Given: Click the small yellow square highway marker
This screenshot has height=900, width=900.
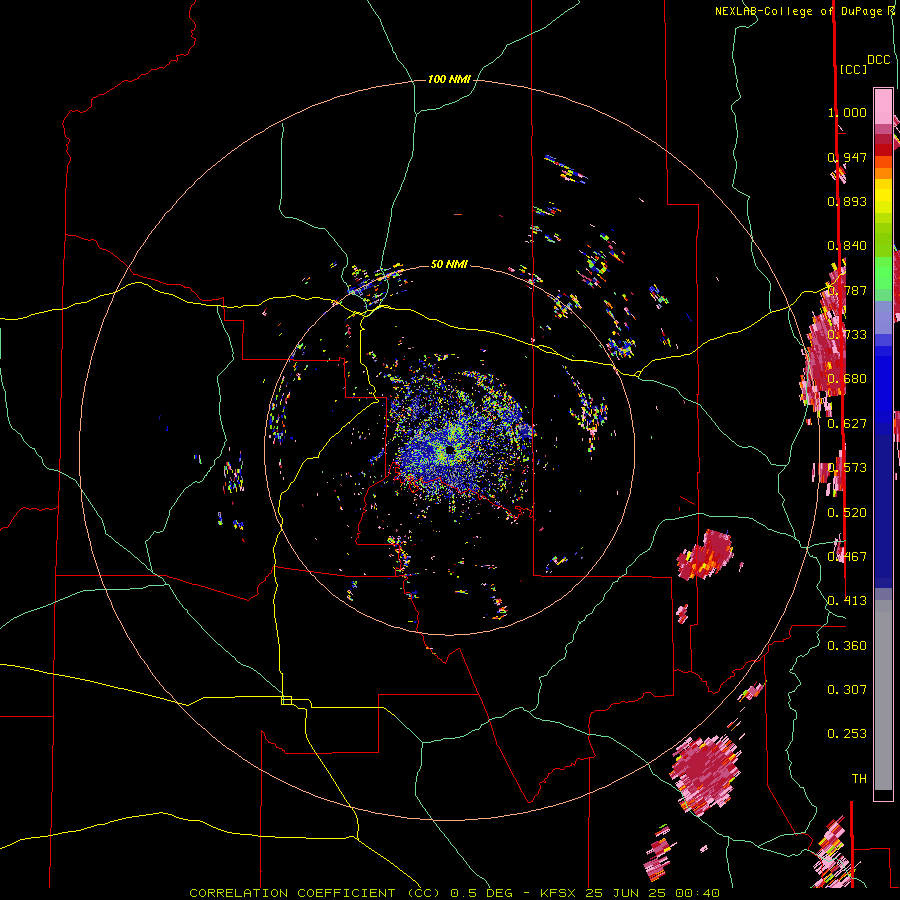Looking at the screenshot, I should [286, 700].
